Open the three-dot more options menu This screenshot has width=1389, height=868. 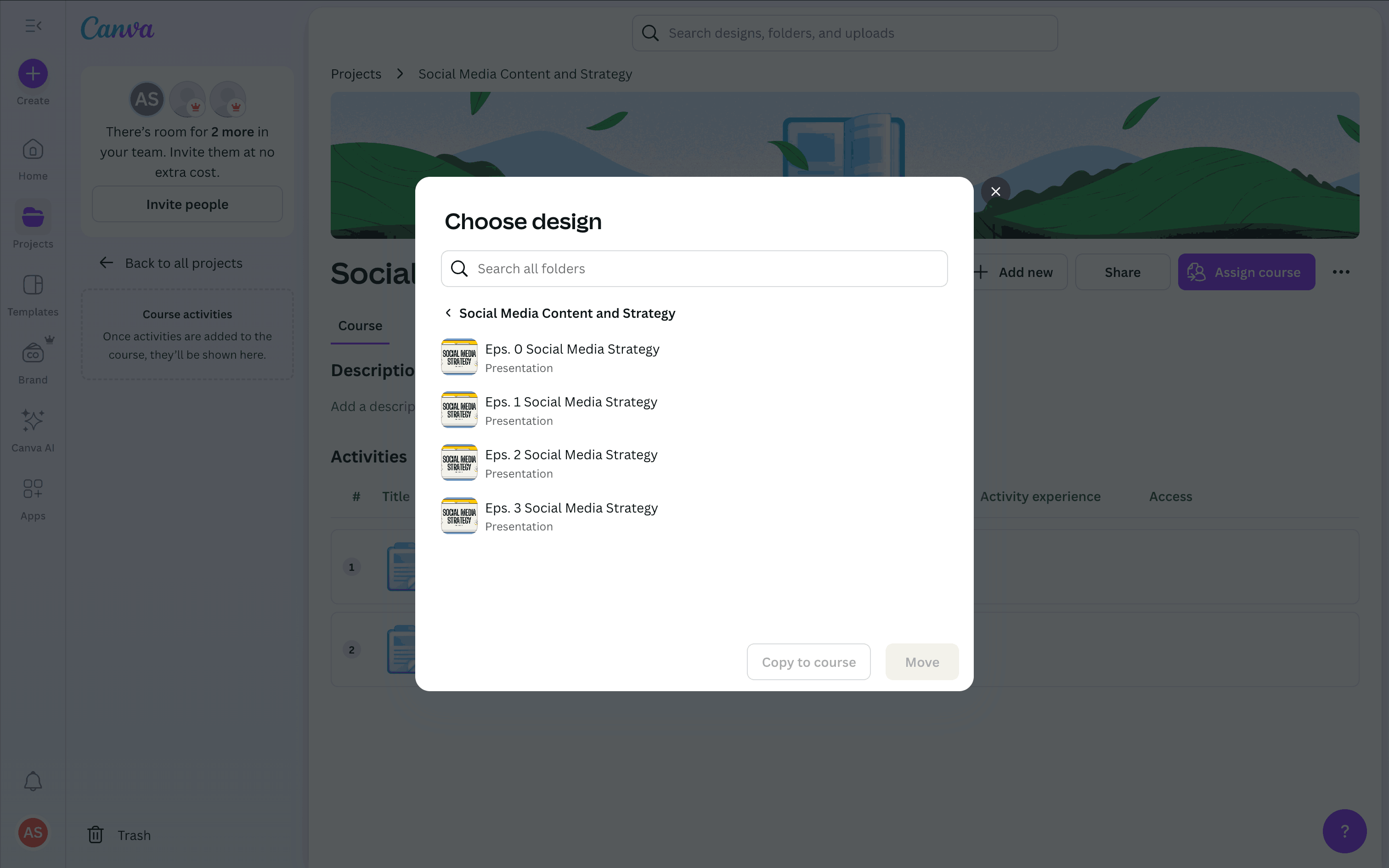pyautogui.click(x=1341, y=272)
